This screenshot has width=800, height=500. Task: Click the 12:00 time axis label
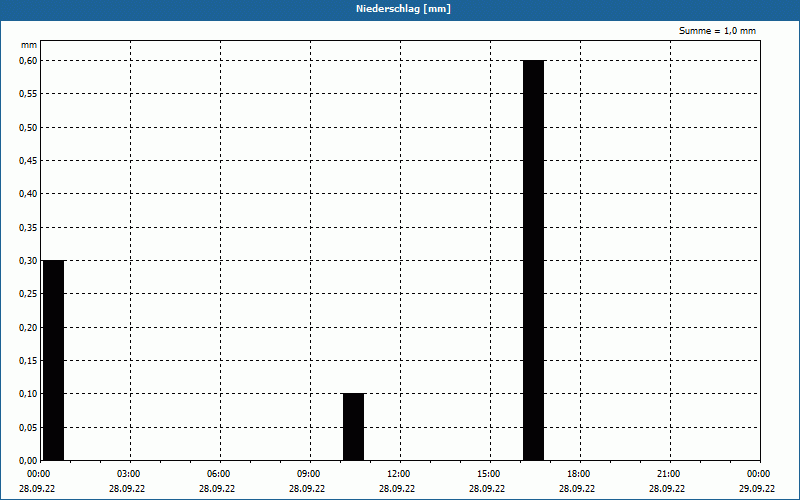point(398,474)
